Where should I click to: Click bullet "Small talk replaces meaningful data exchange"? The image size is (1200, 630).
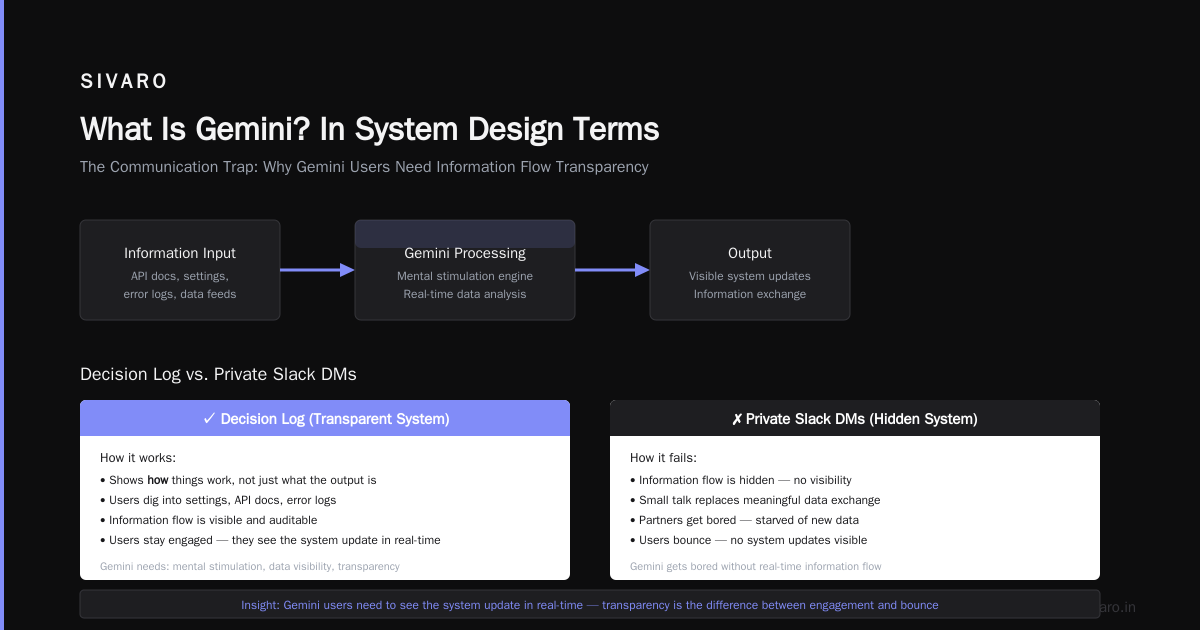pyautogui.click(x=755, y=500)
